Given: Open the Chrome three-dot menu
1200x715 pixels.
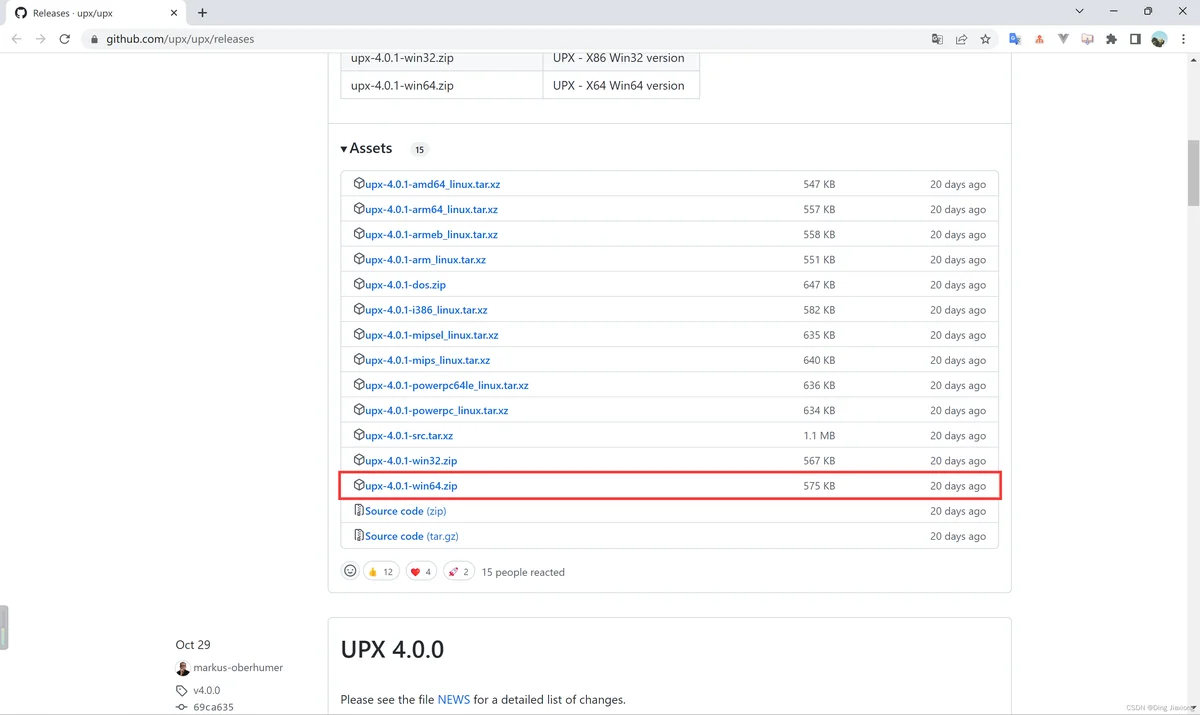Looking at the screenshot, I should 1183,39.
